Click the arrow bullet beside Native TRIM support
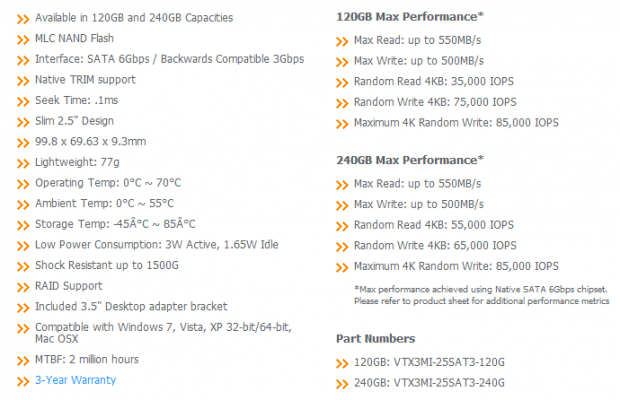620x400 pixels. coord(23,81)
